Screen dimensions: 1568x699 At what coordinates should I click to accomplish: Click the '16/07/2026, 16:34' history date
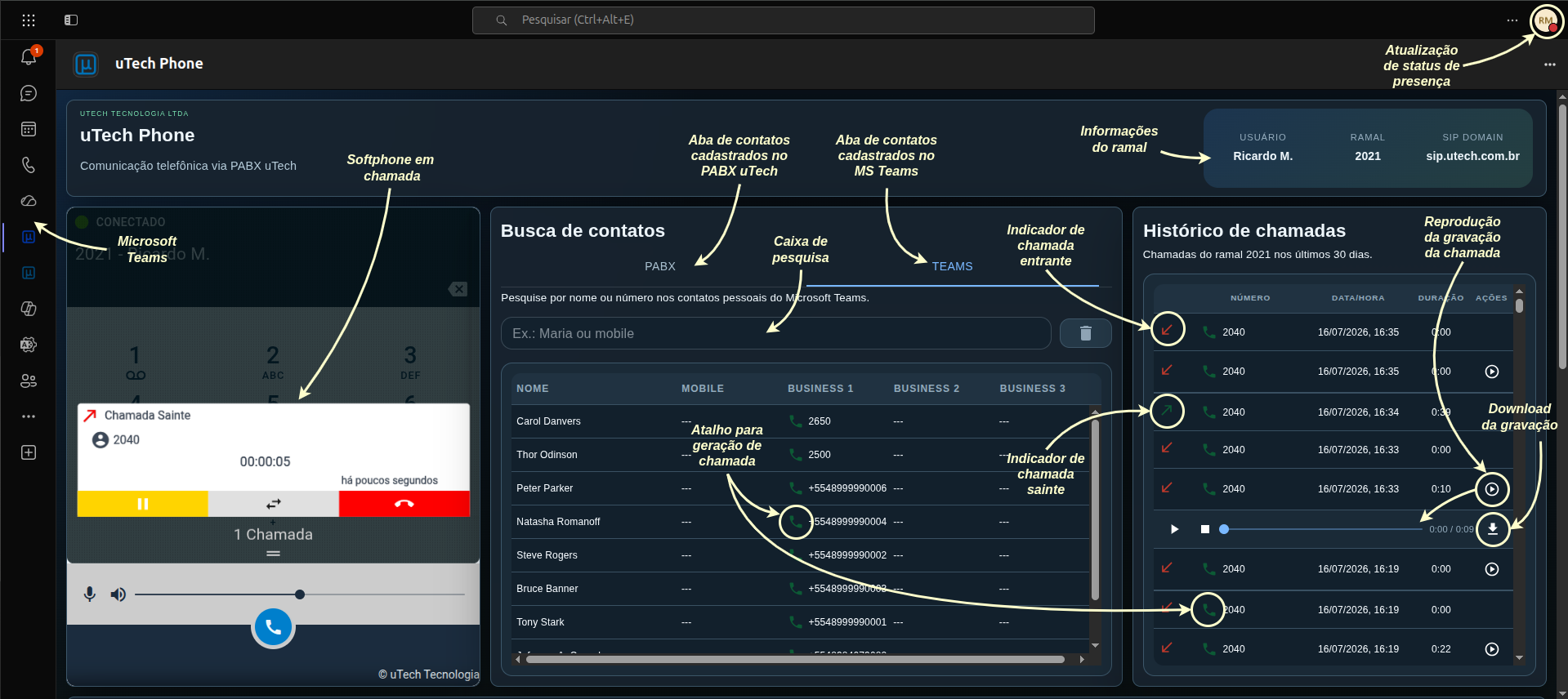[x=1358, y=412]
